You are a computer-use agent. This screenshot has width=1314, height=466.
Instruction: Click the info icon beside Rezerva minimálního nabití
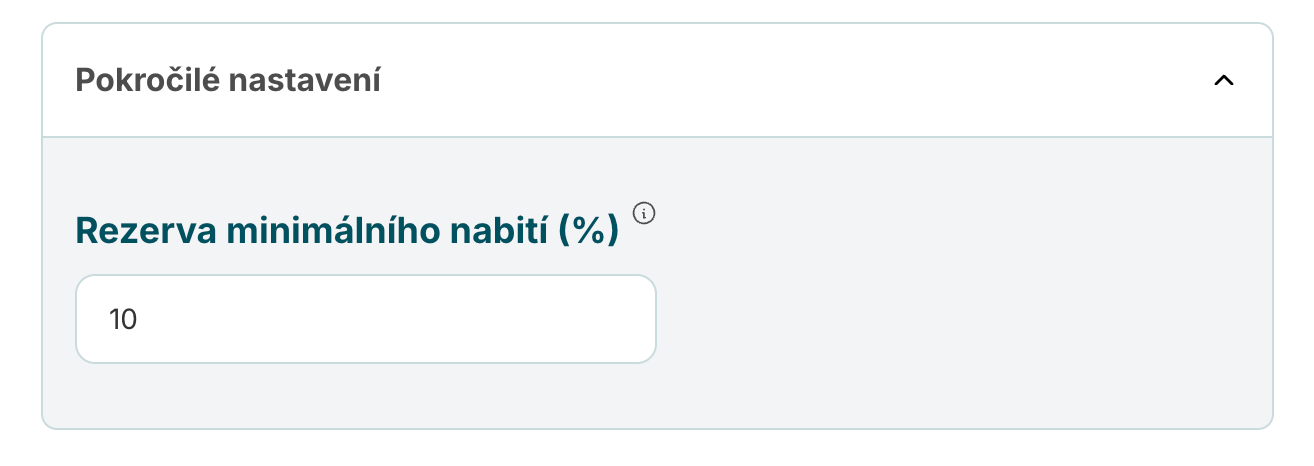645,212
